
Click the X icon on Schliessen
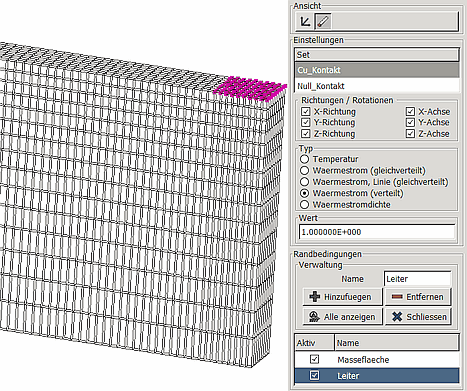coord(397,316)
